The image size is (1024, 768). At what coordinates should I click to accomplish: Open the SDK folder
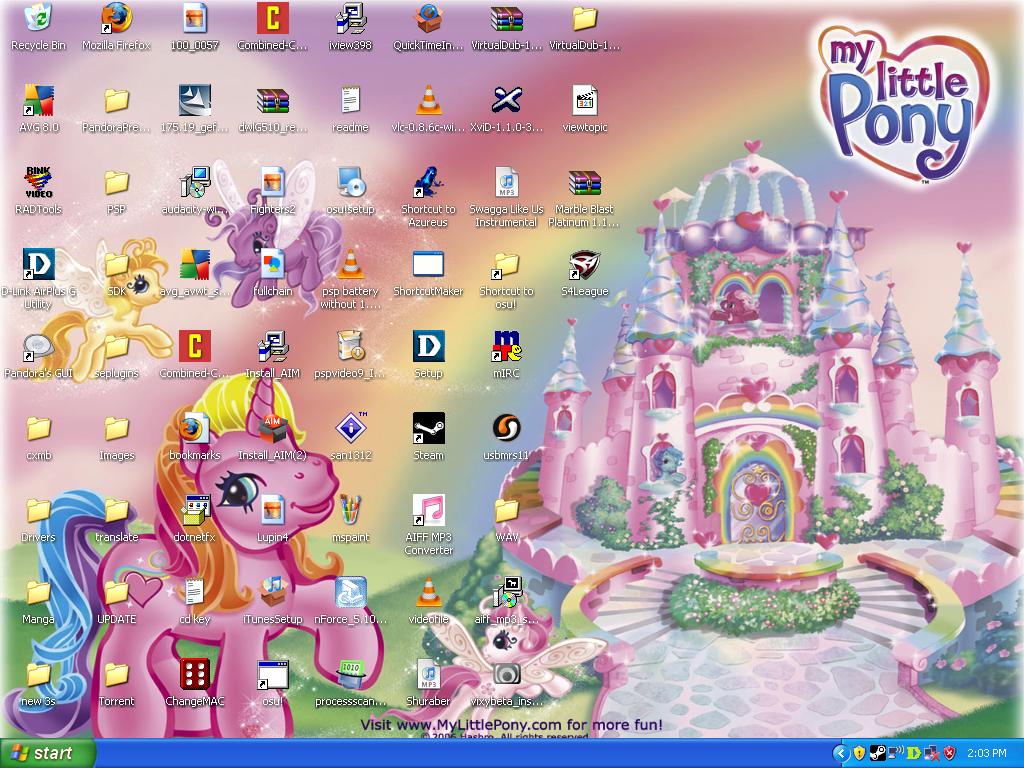116,265
